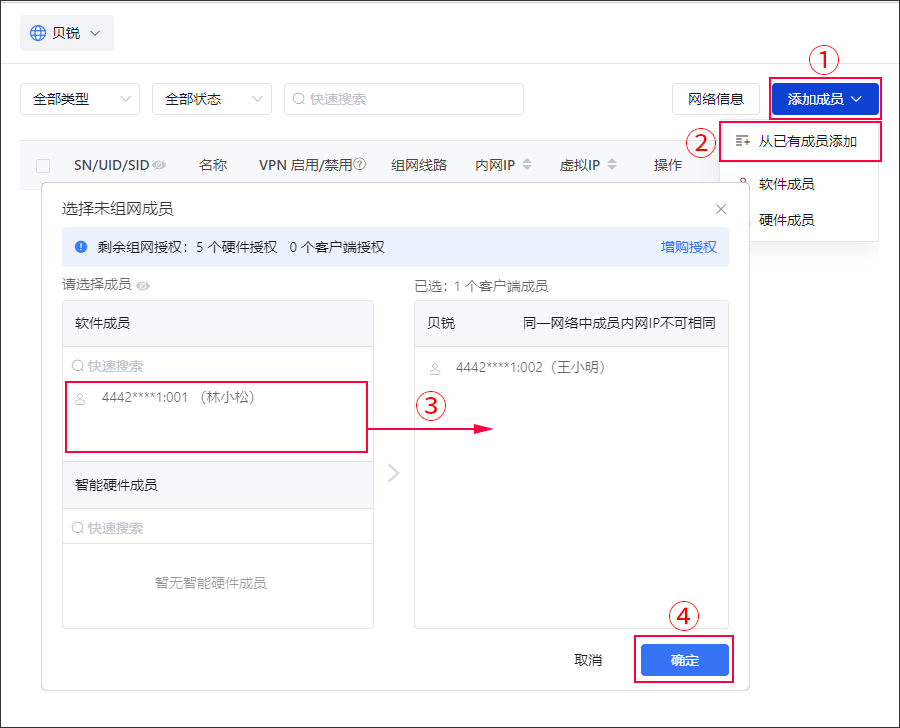The width and height of the screenshot is (900, 728).
Task: Click the 快速搜索 field under 软件成员
Action: point(218,366)
